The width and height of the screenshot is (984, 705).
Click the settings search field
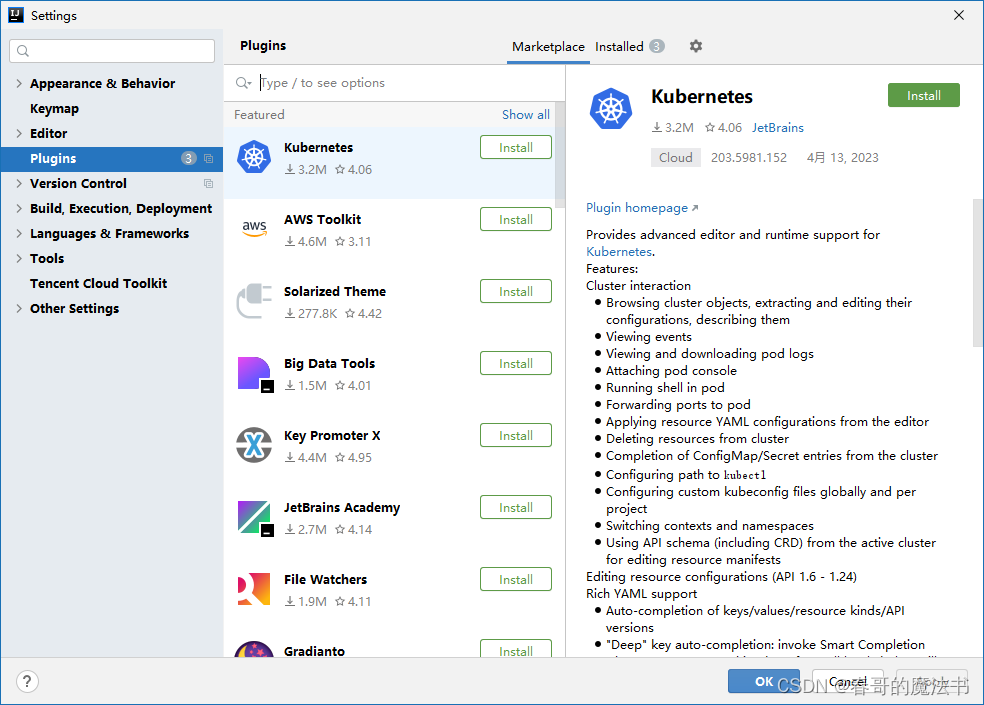tap(112, 51)
